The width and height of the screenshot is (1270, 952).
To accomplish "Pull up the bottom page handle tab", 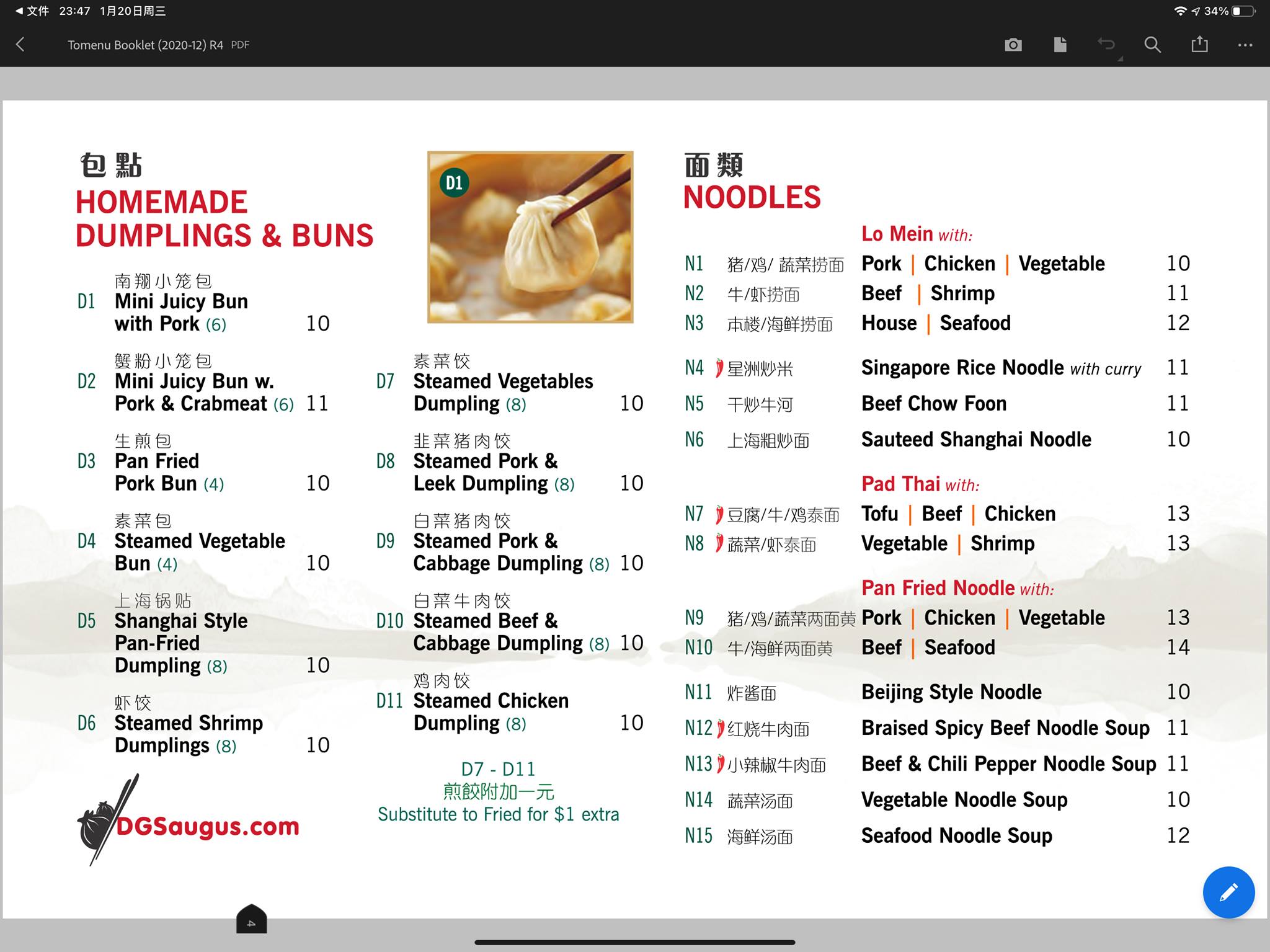I will click(251, 920).
